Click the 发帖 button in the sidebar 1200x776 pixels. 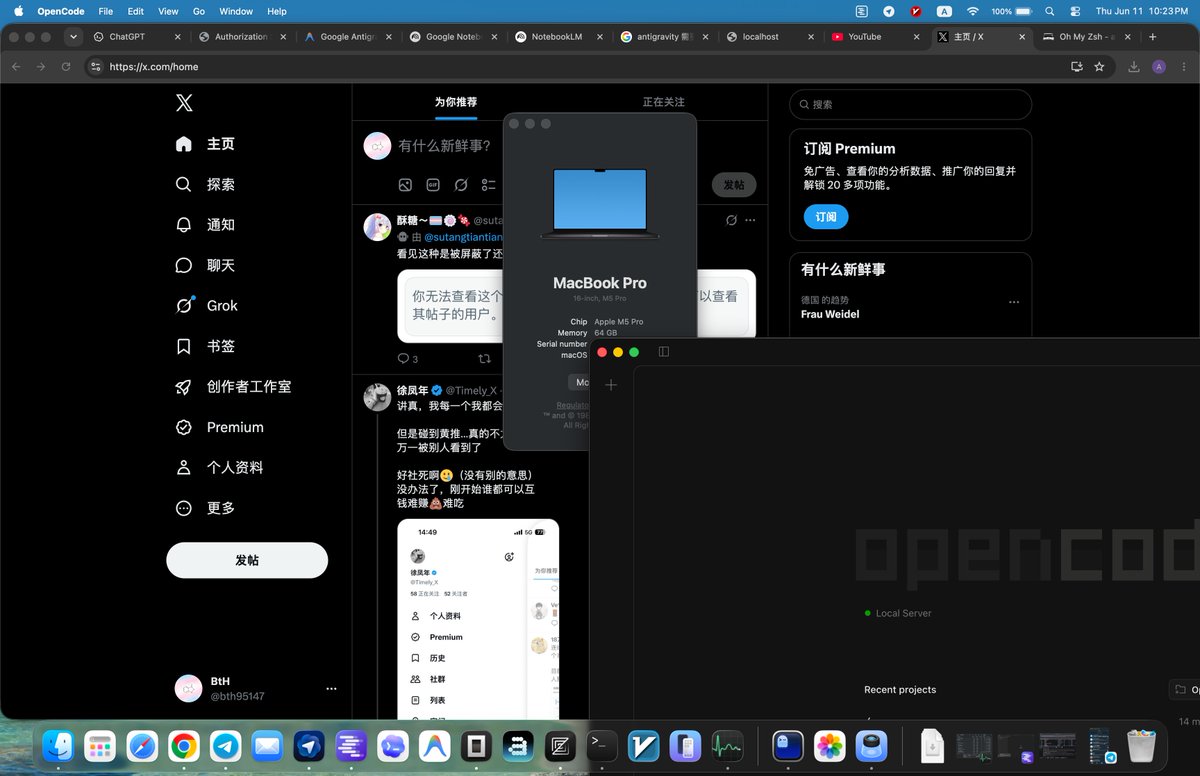click(x=247, y=561)
